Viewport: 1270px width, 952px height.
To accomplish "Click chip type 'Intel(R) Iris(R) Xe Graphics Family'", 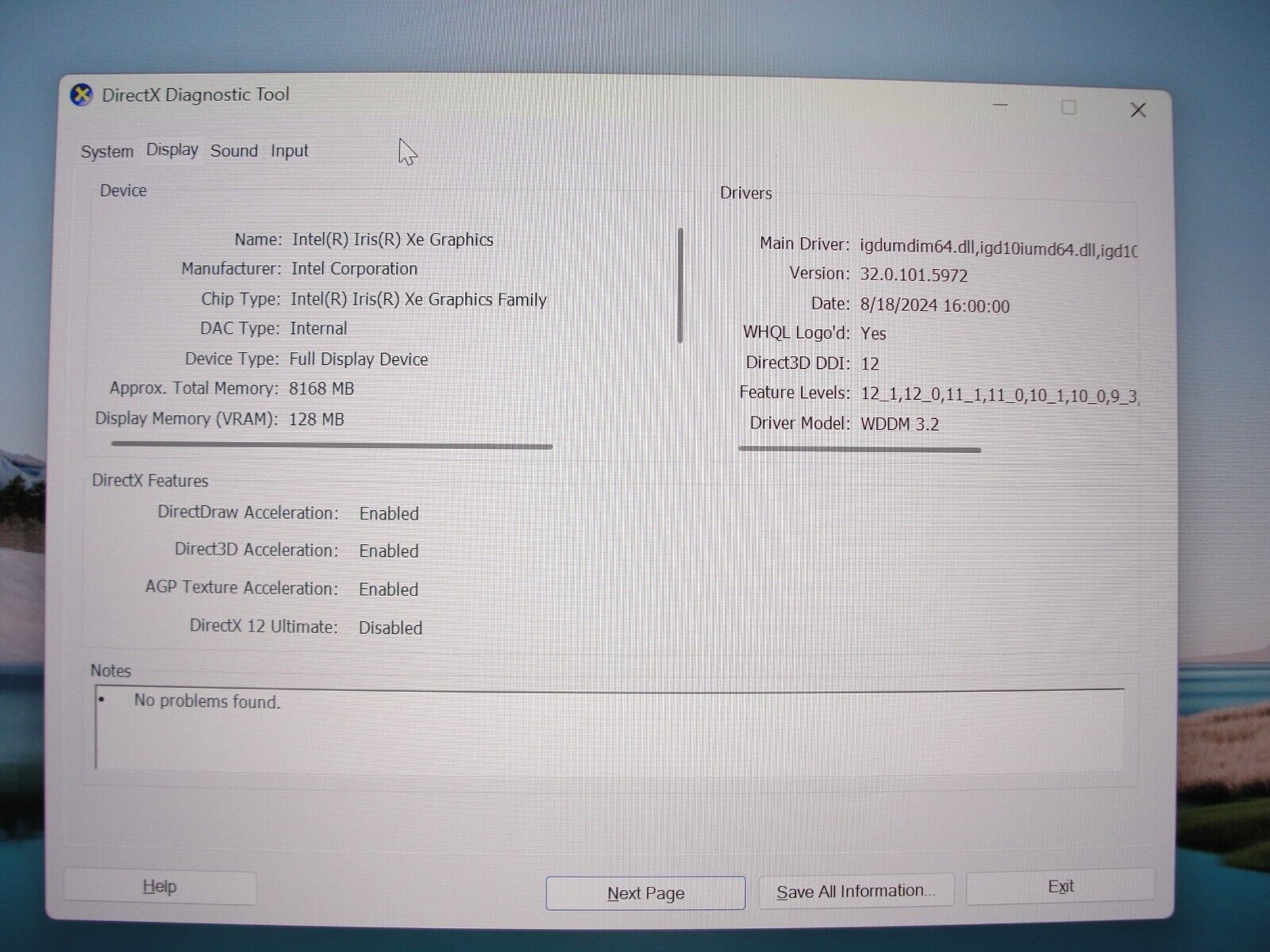I will pyautogui.click(x=418, y=299).
